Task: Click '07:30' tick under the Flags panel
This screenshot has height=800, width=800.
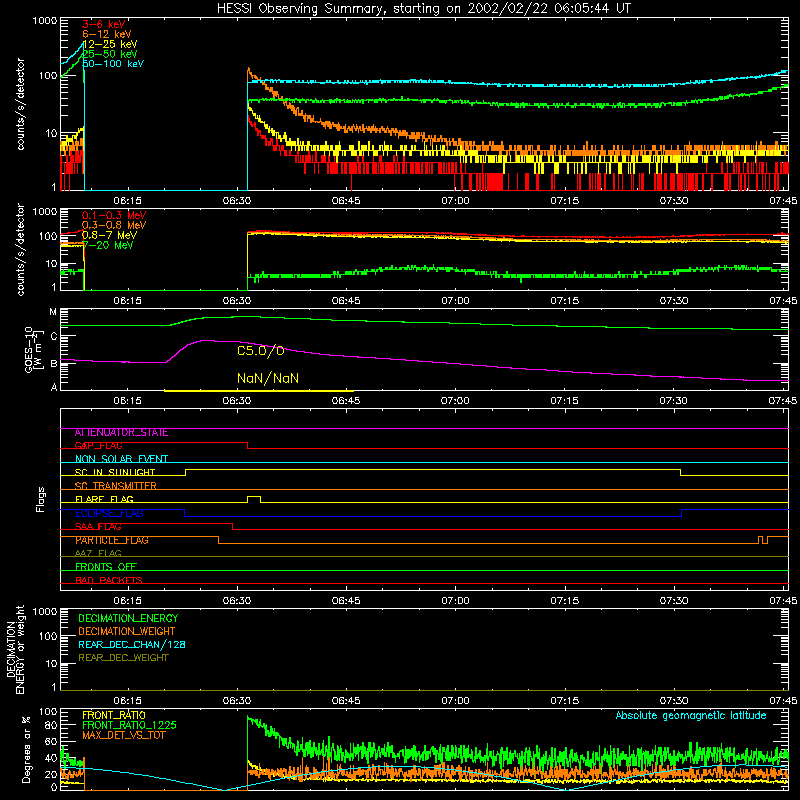Action: (673, 601)
